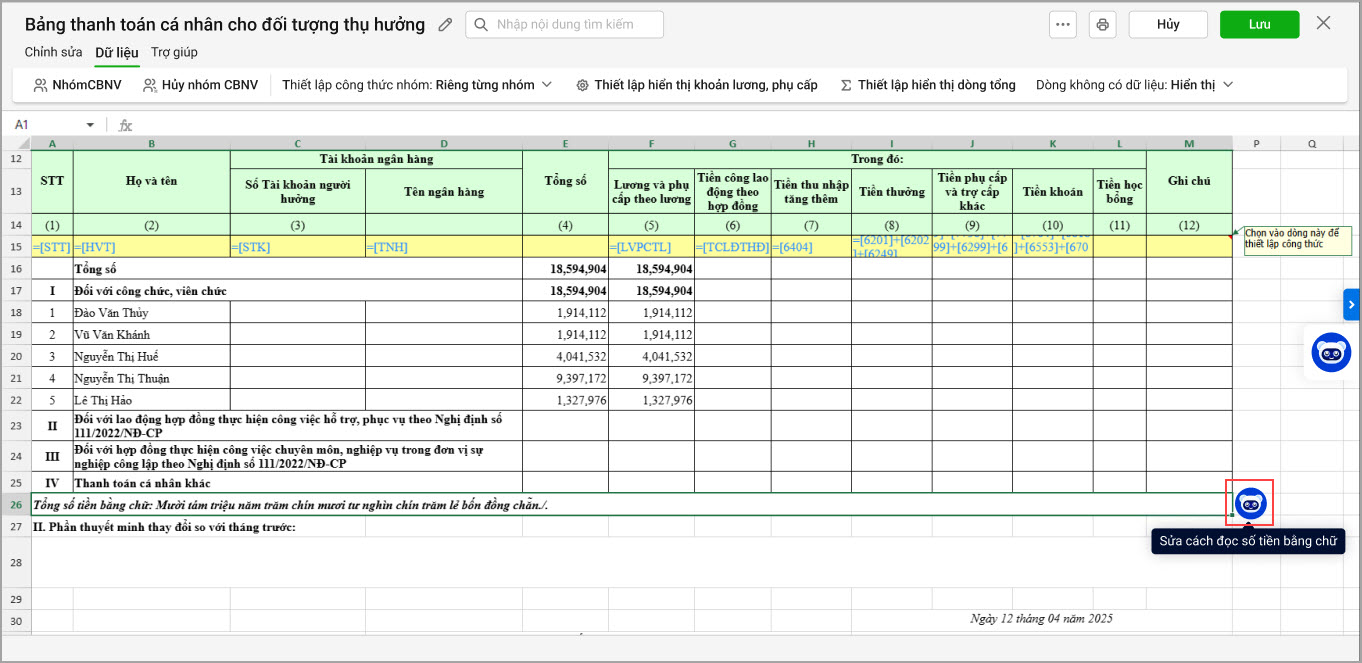Click the robot assistant icon at right edge

[1331, 352]
